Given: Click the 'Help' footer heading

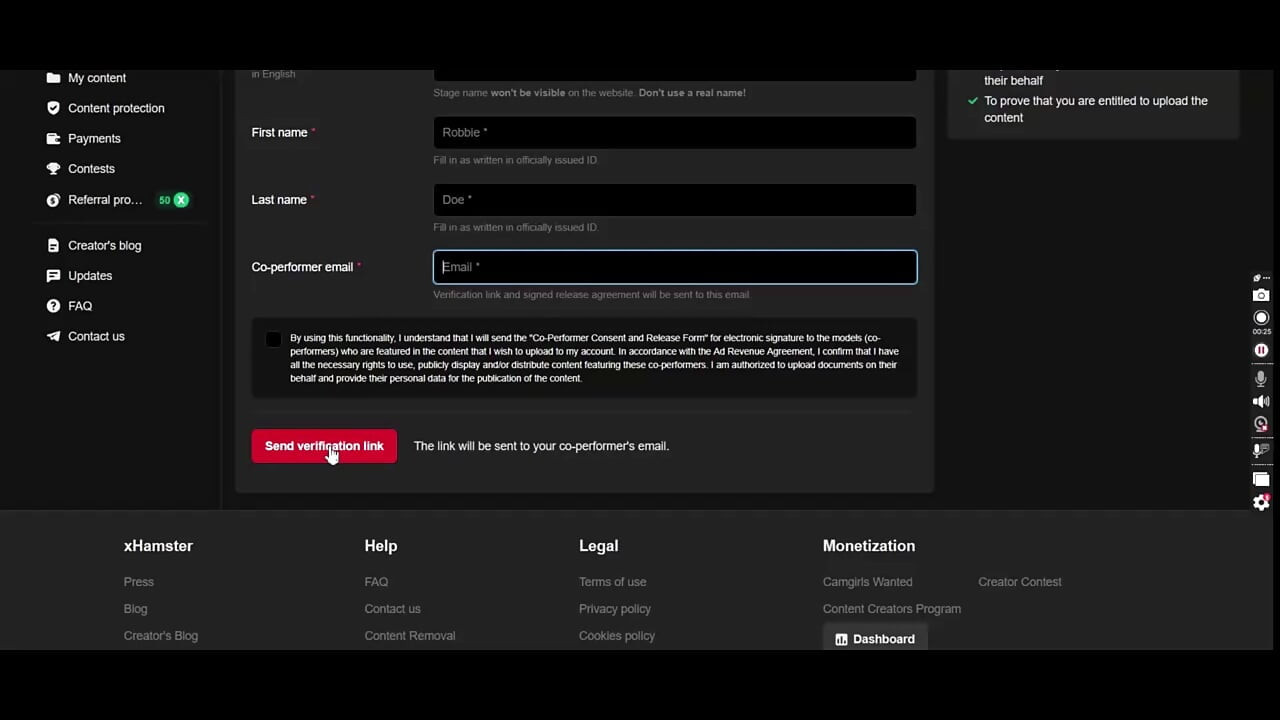Looking at the screenshot, I should 381,546.
